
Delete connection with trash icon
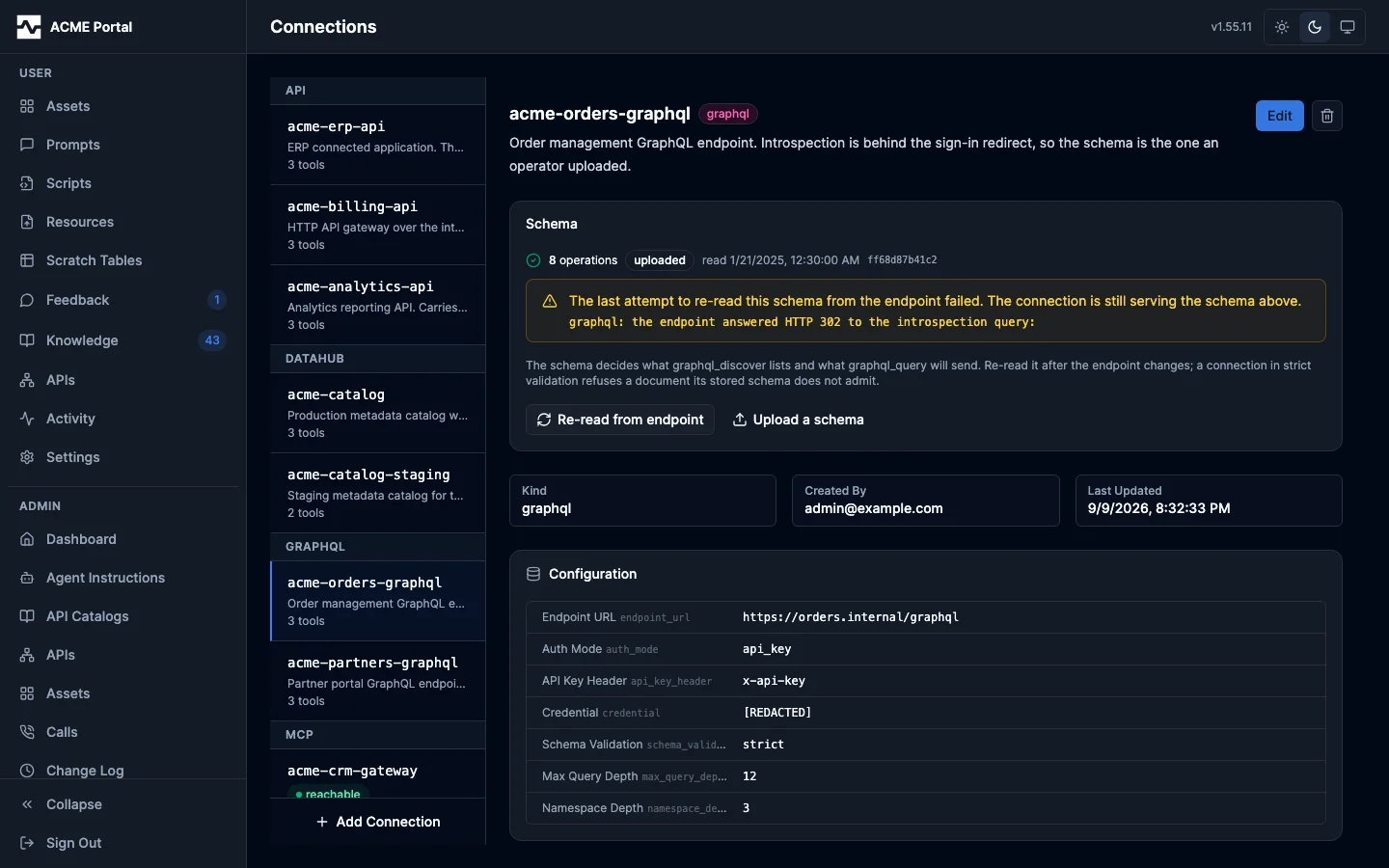pyautogui.click(x=1327, y=116)
